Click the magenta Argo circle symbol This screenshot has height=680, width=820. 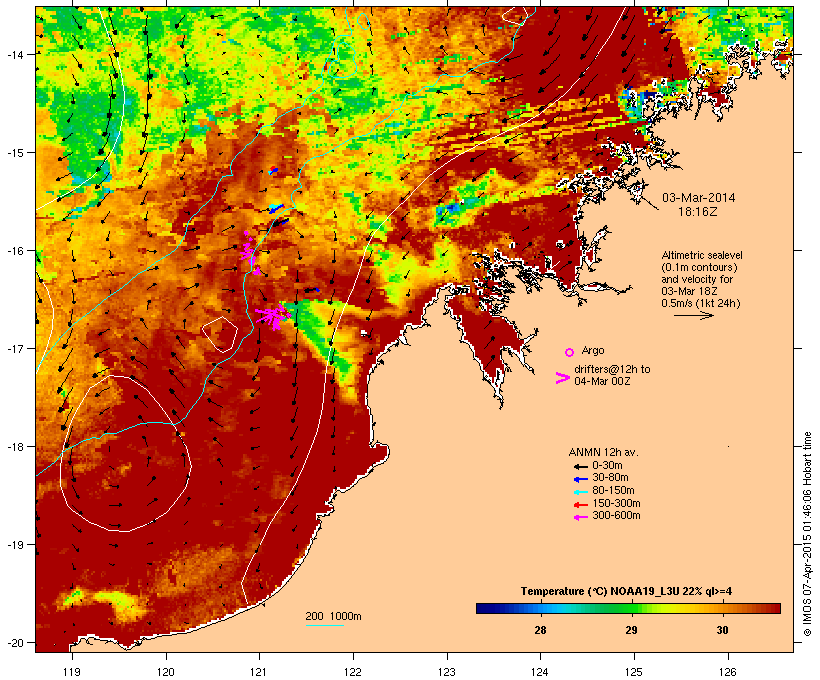click(569, 353)
